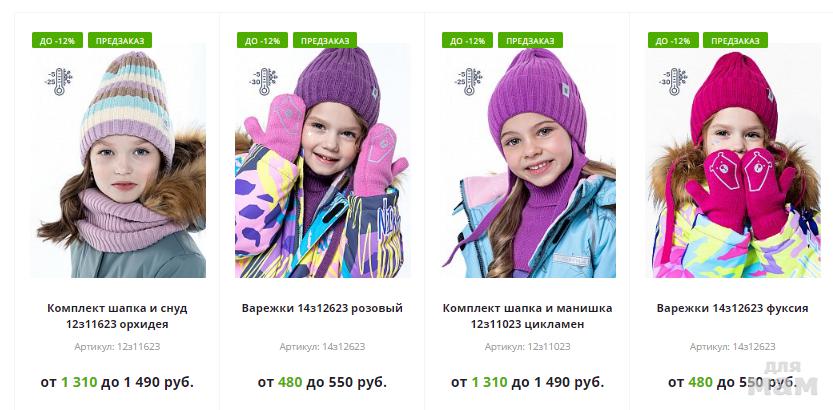Open Комплект шапка и манишка 12з11023 цикламен link

[x=528, y=316]
